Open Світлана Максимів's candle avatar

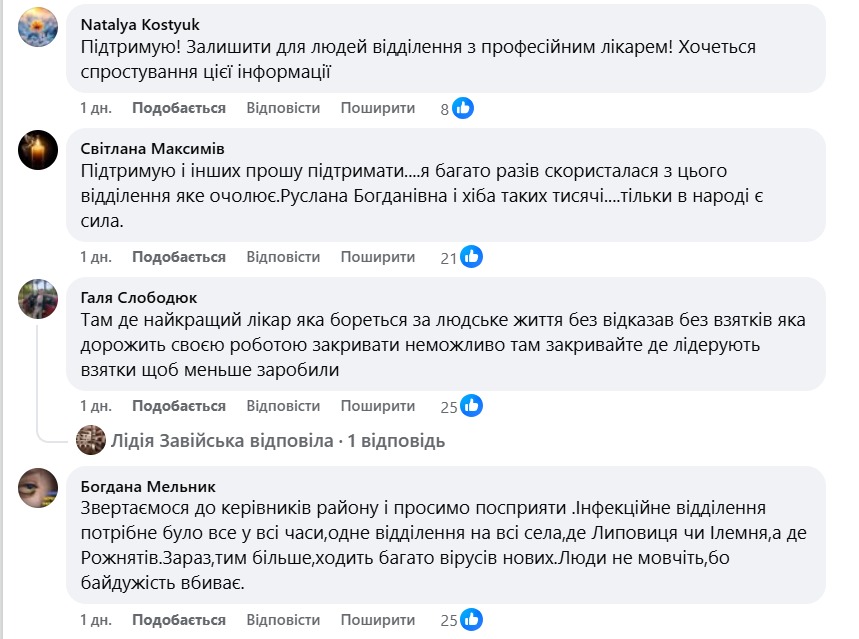coord(38,150)
